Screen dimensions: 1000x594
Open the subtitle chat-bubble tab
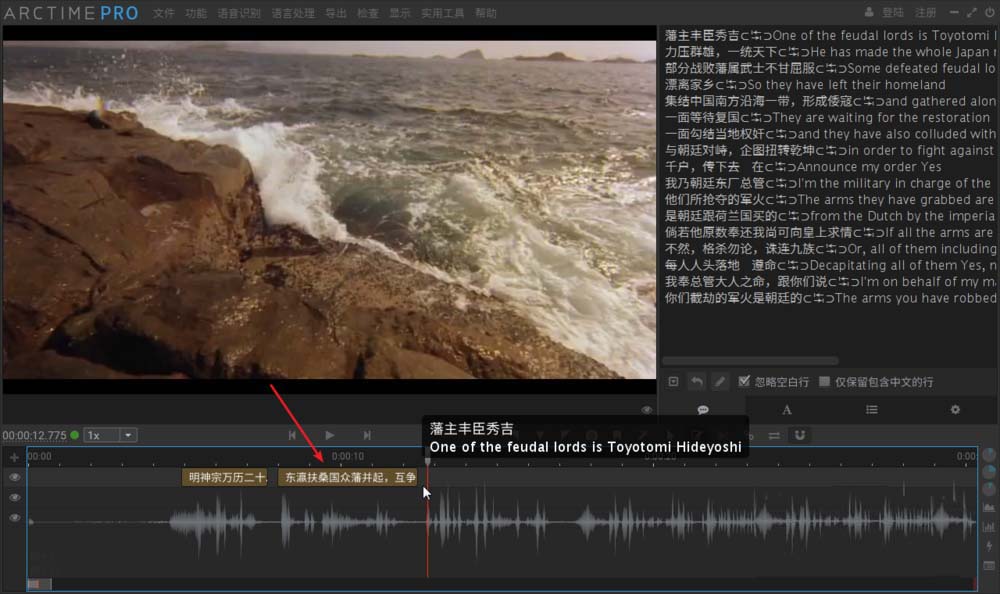tap(703, 410)
